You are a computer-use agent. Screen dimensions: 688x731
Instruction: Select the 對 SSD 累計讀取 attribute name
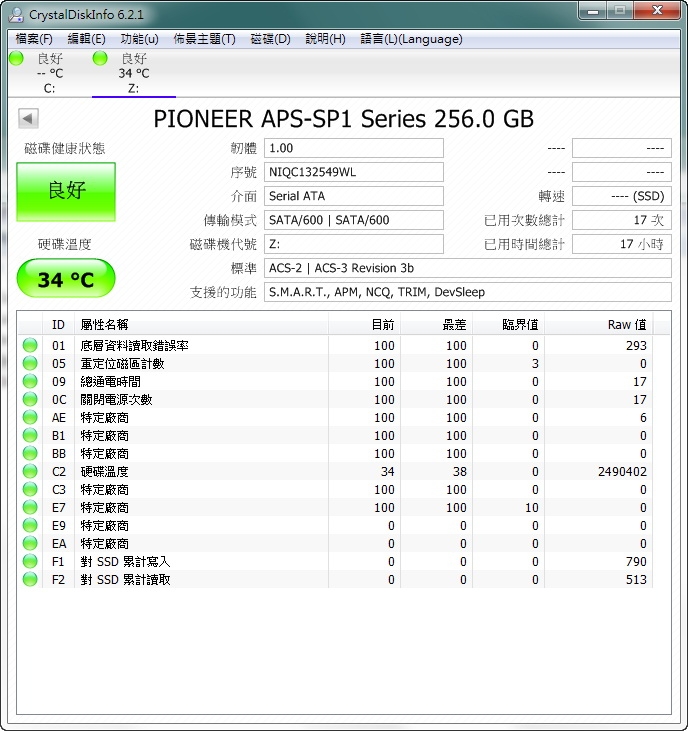(x=125, y=579)
